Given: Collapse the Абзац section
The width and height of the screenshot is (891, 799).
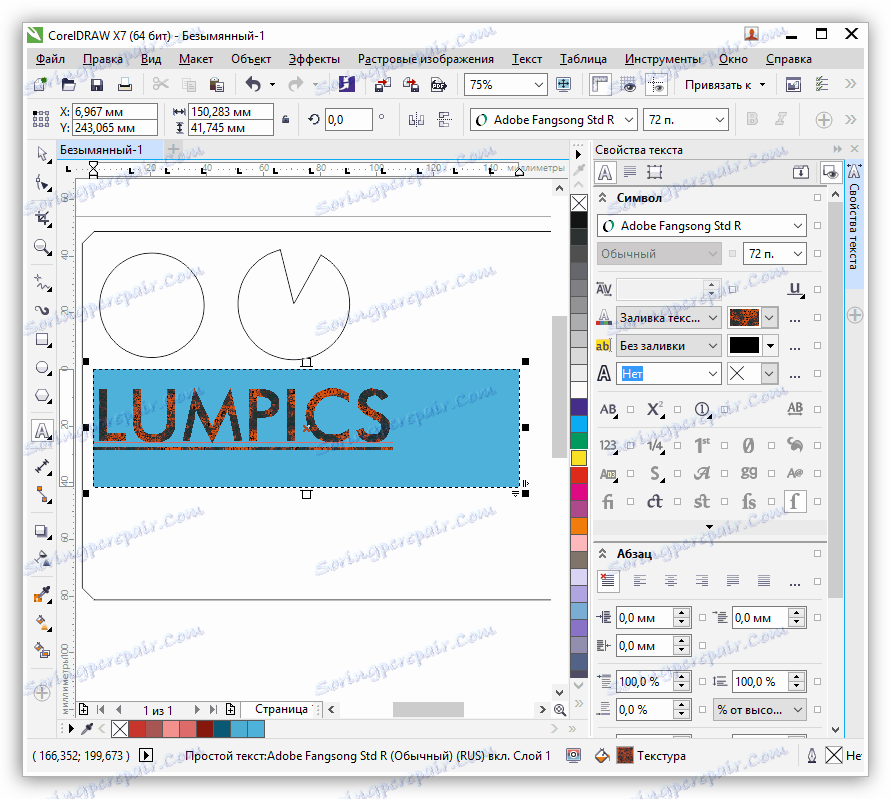Looking at the screenshot, I should pyautogui.click(x=602, y=554).
